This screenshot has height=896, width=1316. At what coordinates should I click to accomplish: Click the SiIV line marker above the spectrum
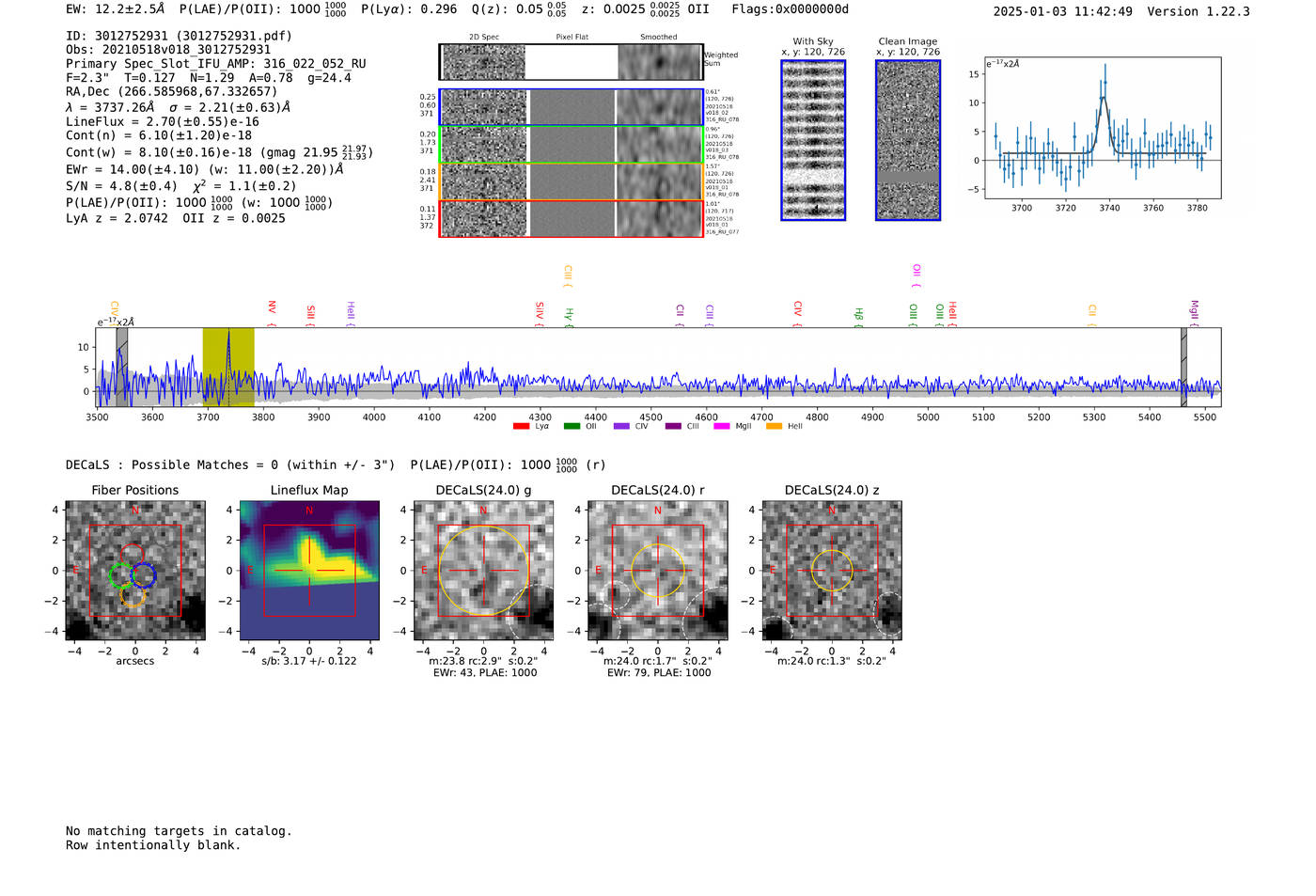point(540,313)
